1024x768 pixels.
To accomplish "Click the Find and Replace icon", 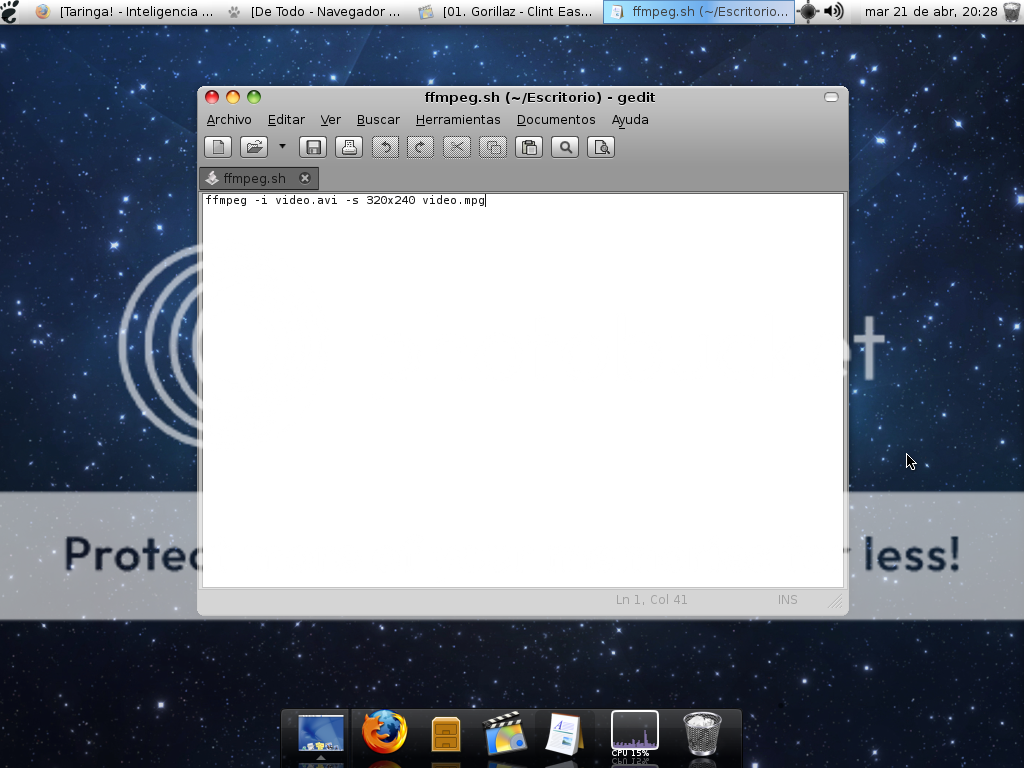I will pos(601,147).
